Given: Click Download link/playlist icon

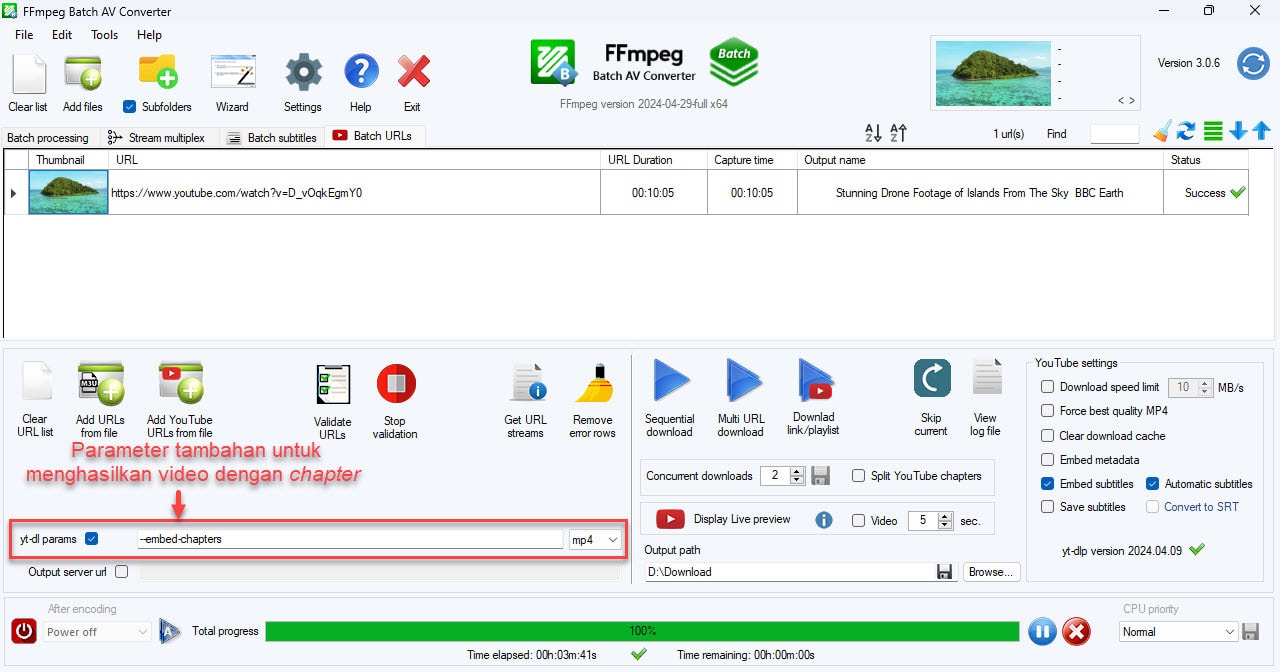Looking at the screenshot, I should tap(815, 381).
